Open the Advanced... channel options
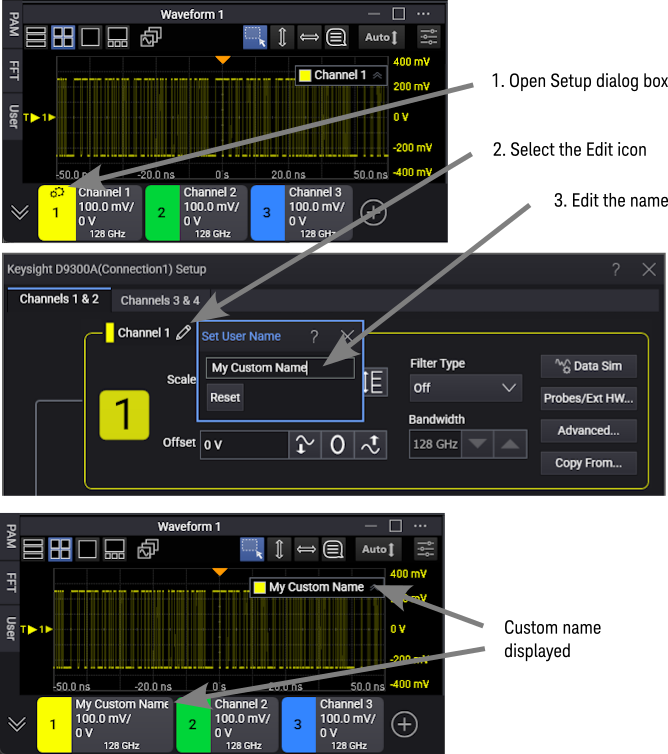This screenshot has width=668, height=754. [588, 430]
